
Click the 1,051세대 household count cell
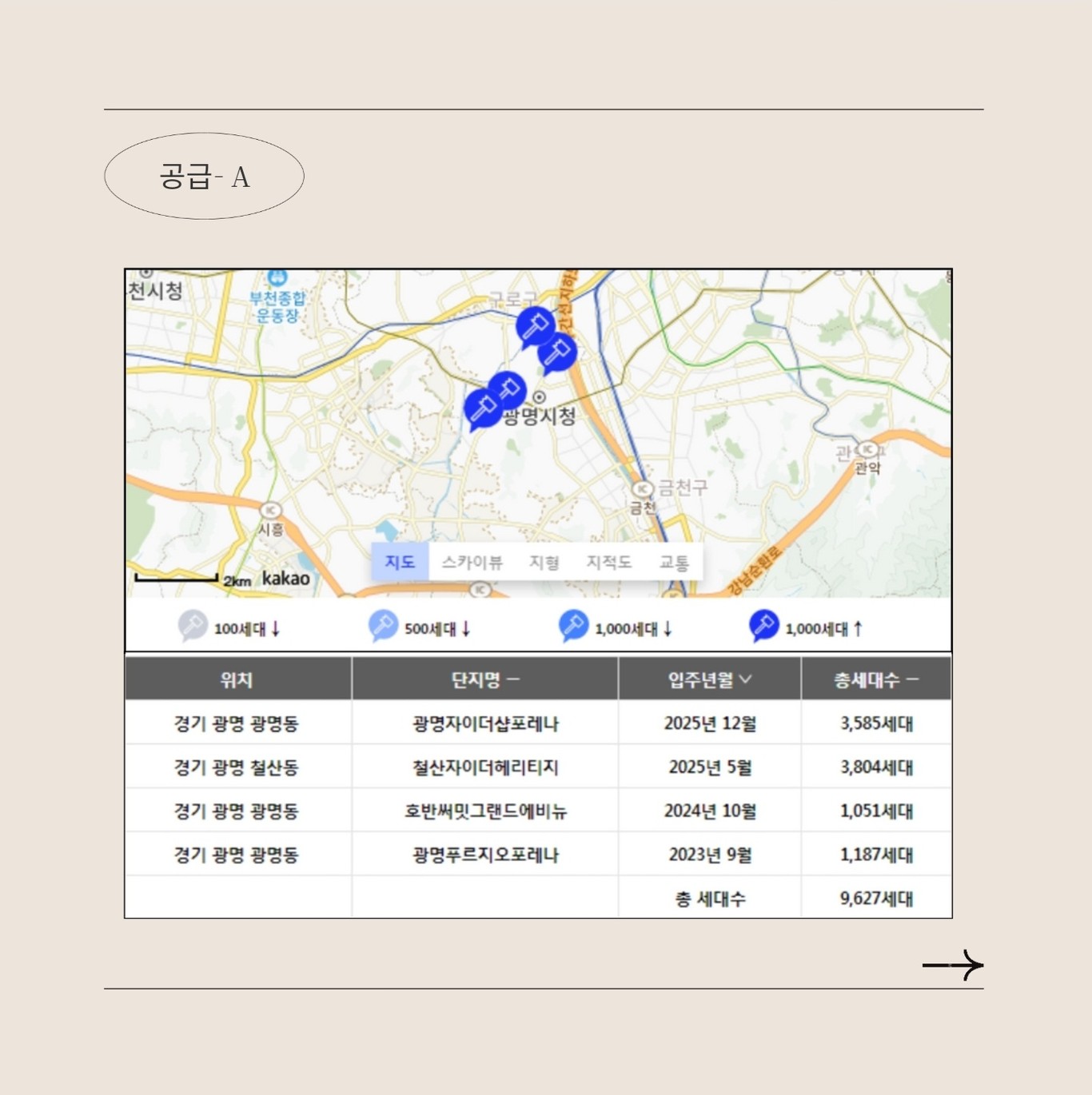[876, 810]
